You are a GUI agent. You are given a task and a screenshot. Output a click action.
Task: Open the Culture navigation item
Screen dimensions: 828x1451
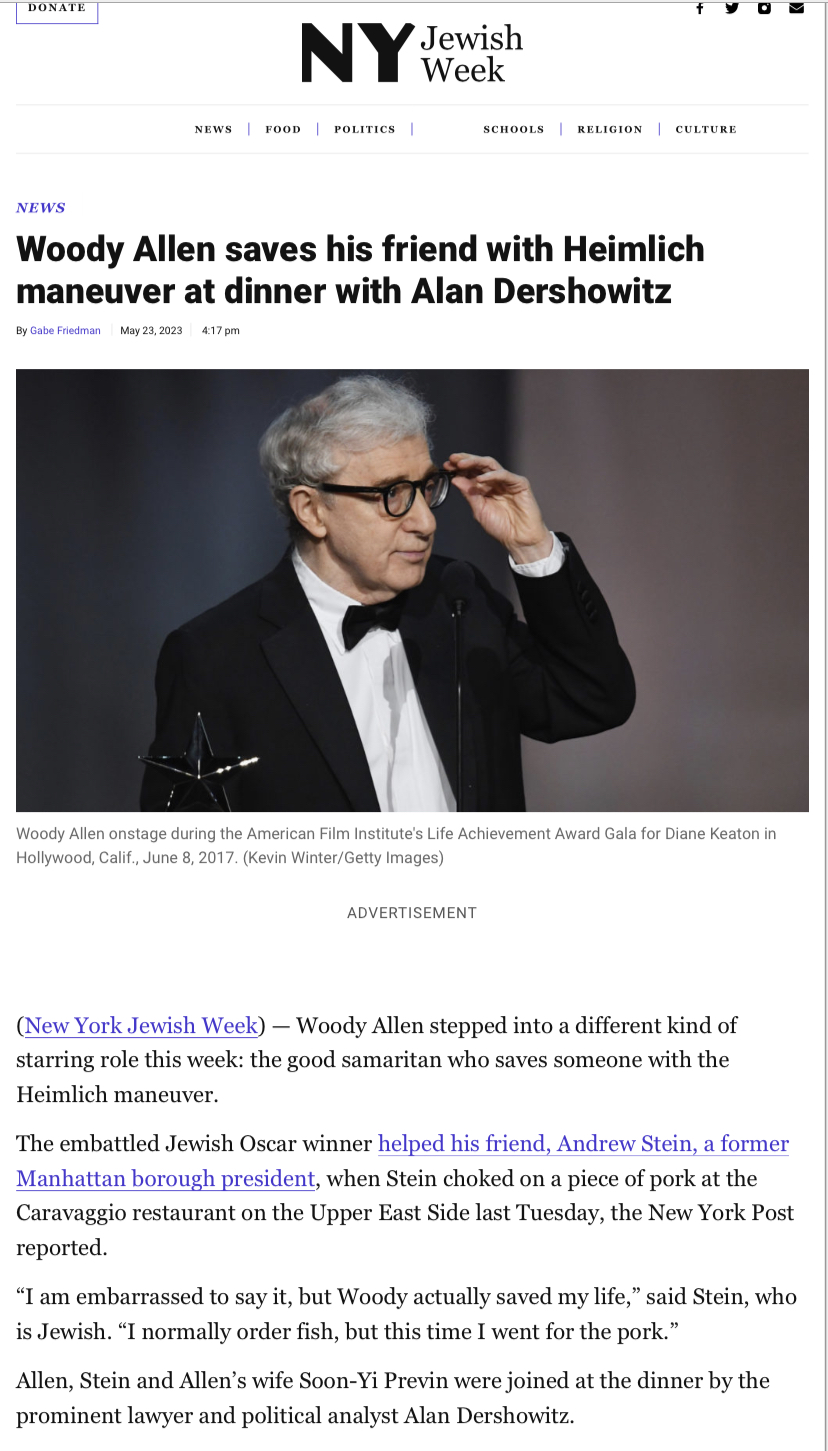pyautogui.click(x=706, y=129)
